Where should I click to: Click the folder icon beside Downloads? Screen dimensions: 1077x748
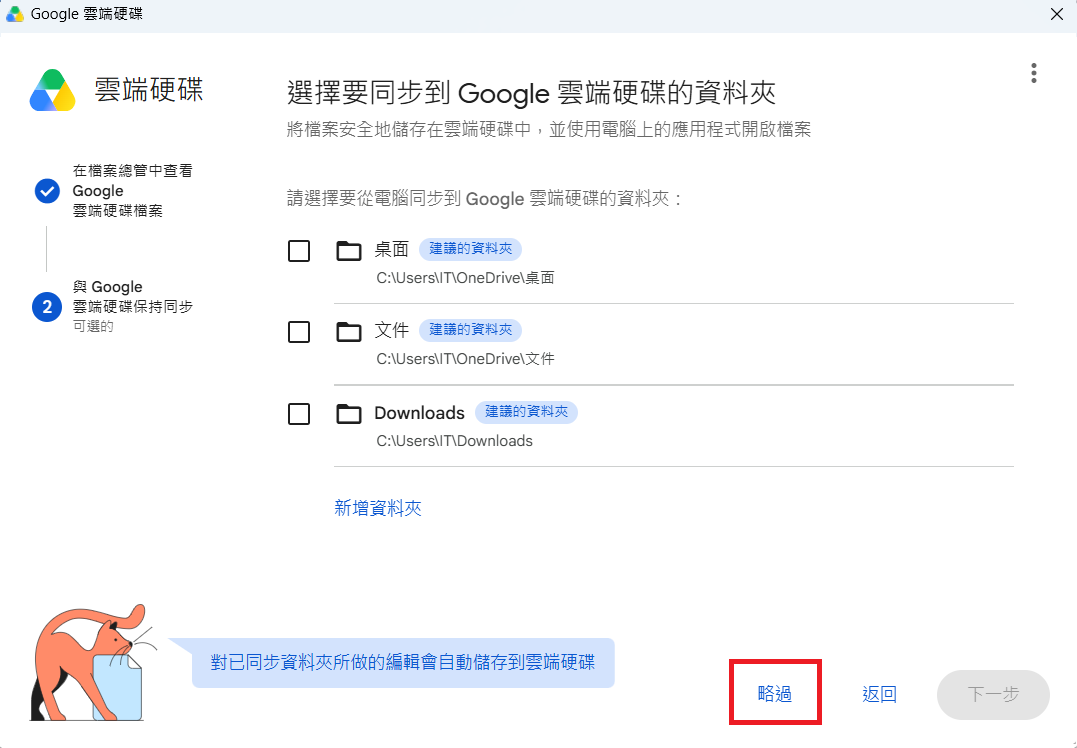(349, 413)
